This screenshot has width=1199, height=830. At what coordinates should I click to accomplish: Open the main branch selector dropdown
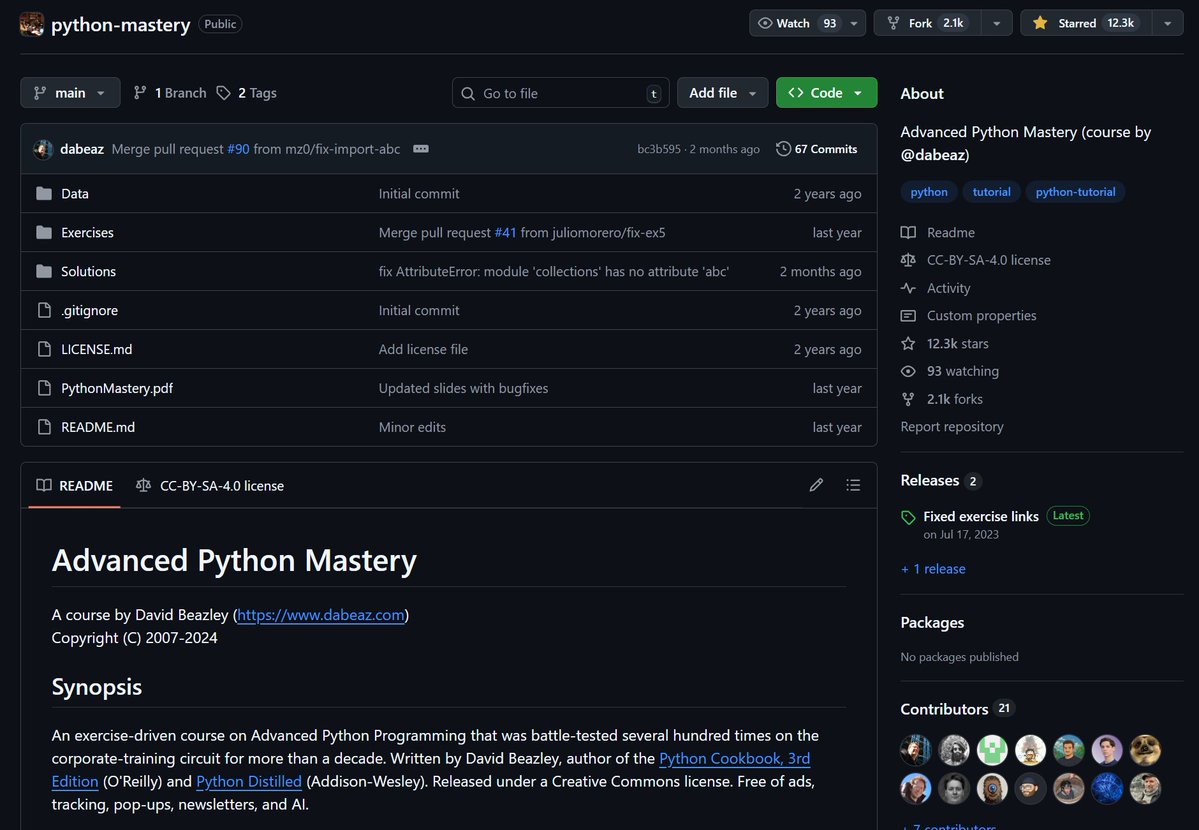pyautogui.click(x=70, y=93)
